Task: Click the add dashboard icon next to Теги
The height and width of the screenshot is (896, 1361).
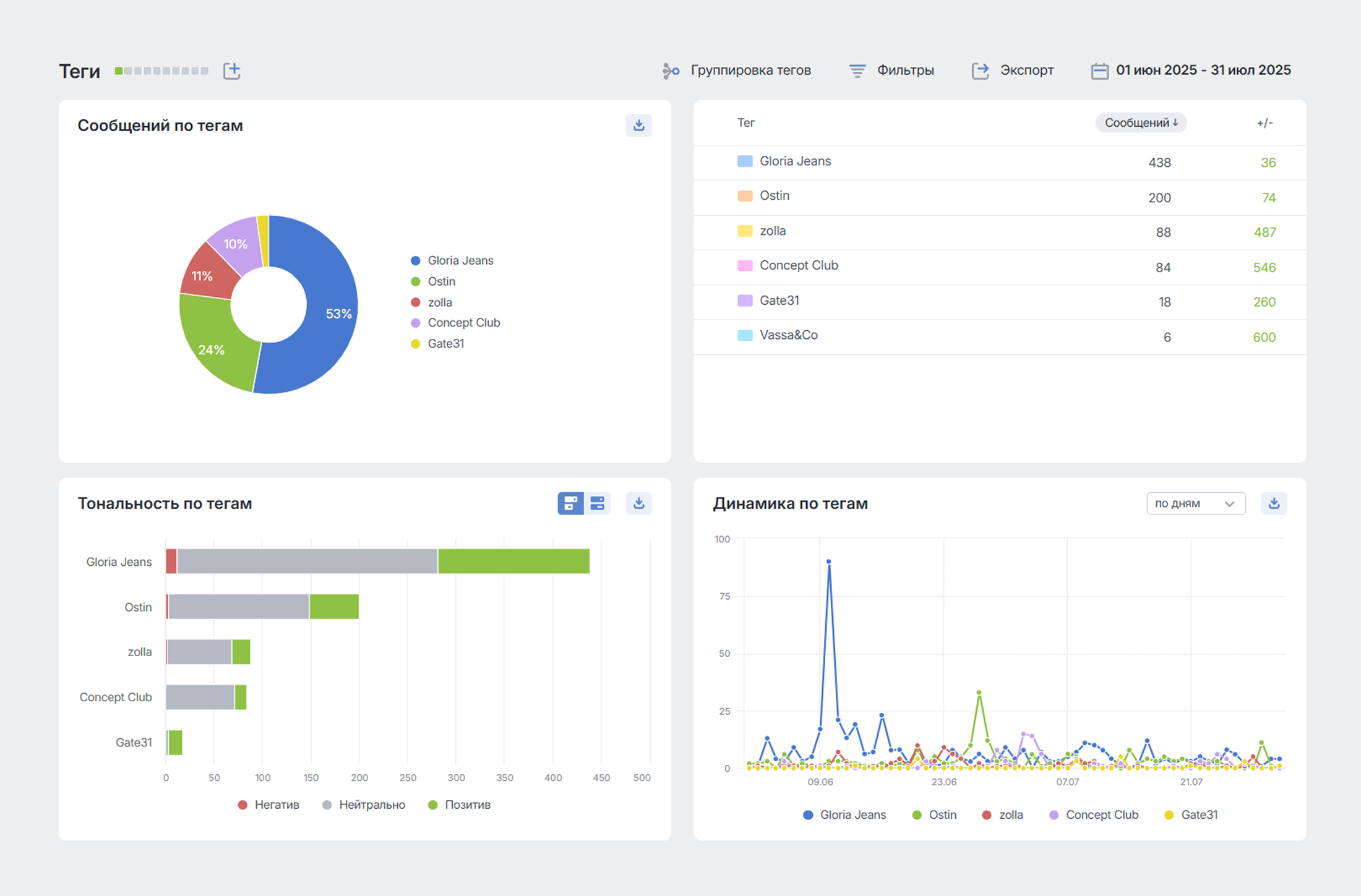Action: click(x=232, y=70)
